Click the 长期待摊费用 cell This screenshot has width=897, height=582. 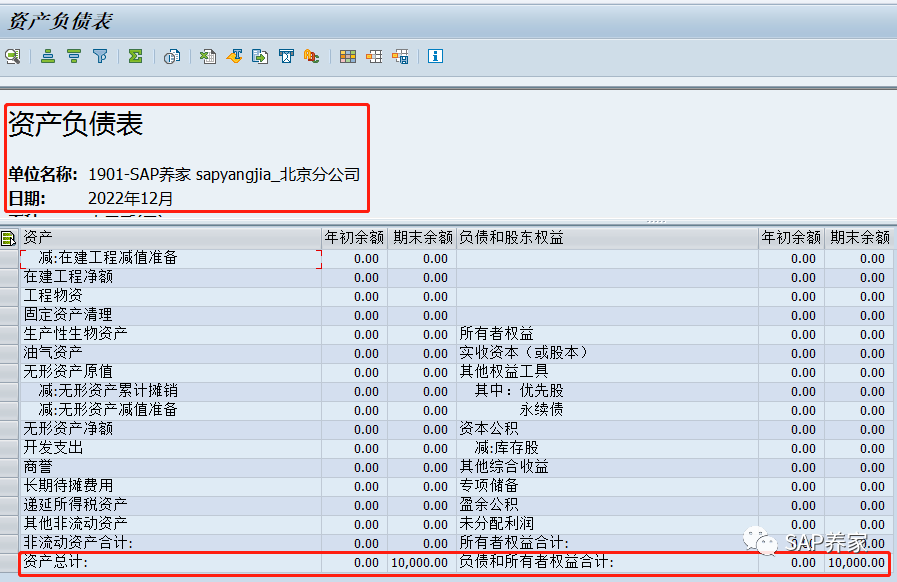click(170, 486)
